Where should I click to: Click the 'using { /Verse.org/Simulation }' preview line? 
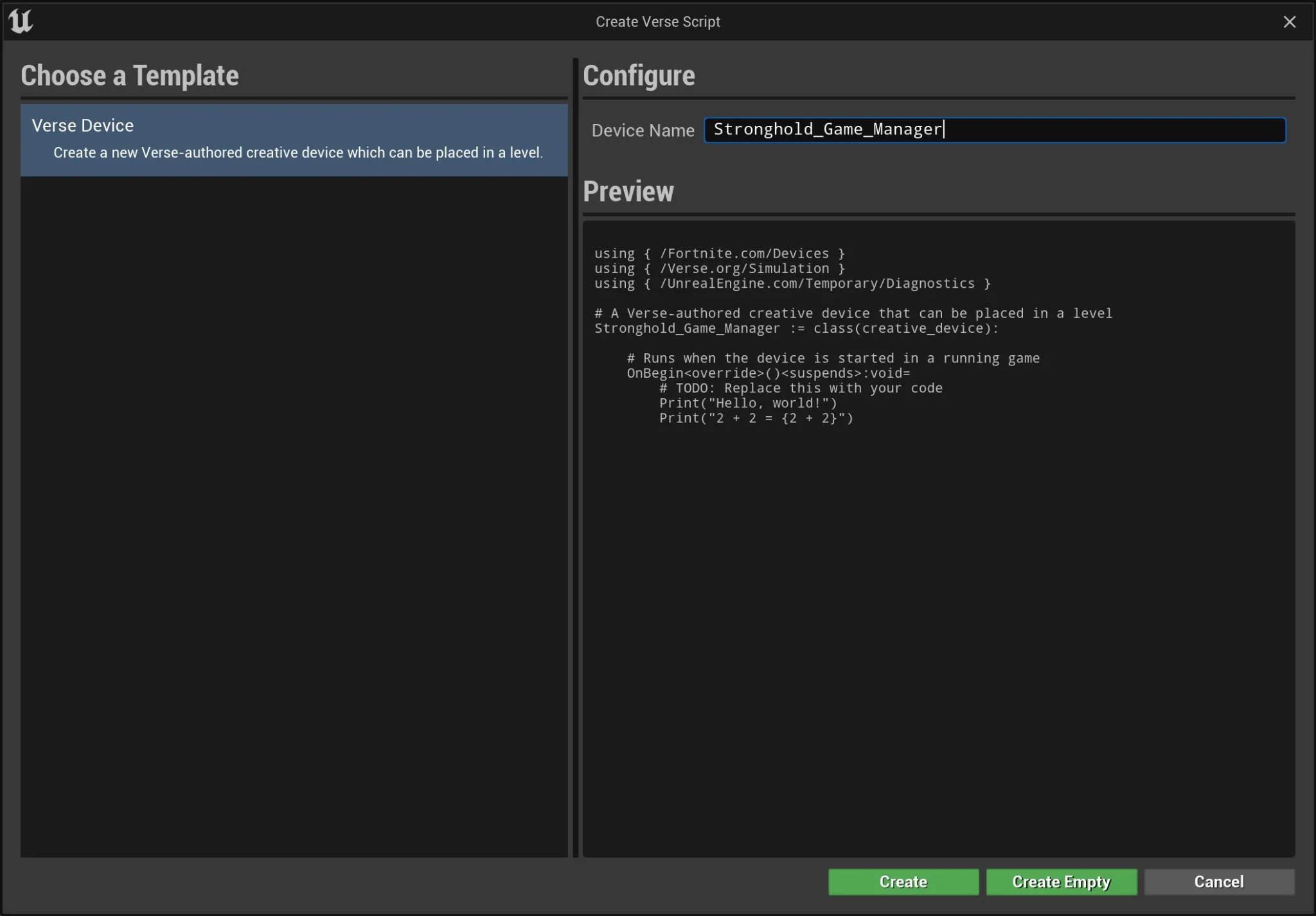(x=720, y=269)
